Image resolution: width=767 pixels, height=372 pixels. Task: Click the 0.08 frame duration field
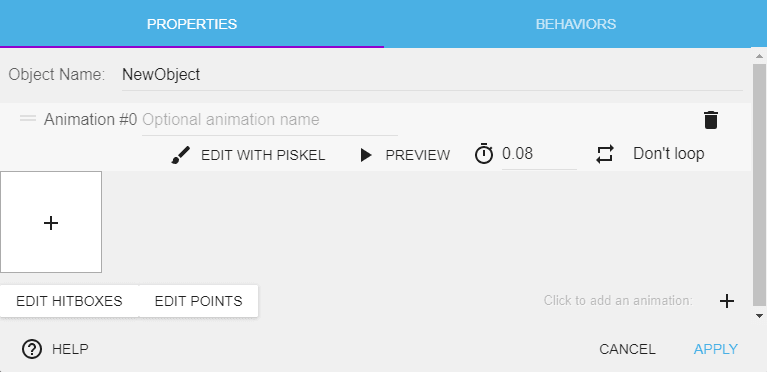coord(539,154)
